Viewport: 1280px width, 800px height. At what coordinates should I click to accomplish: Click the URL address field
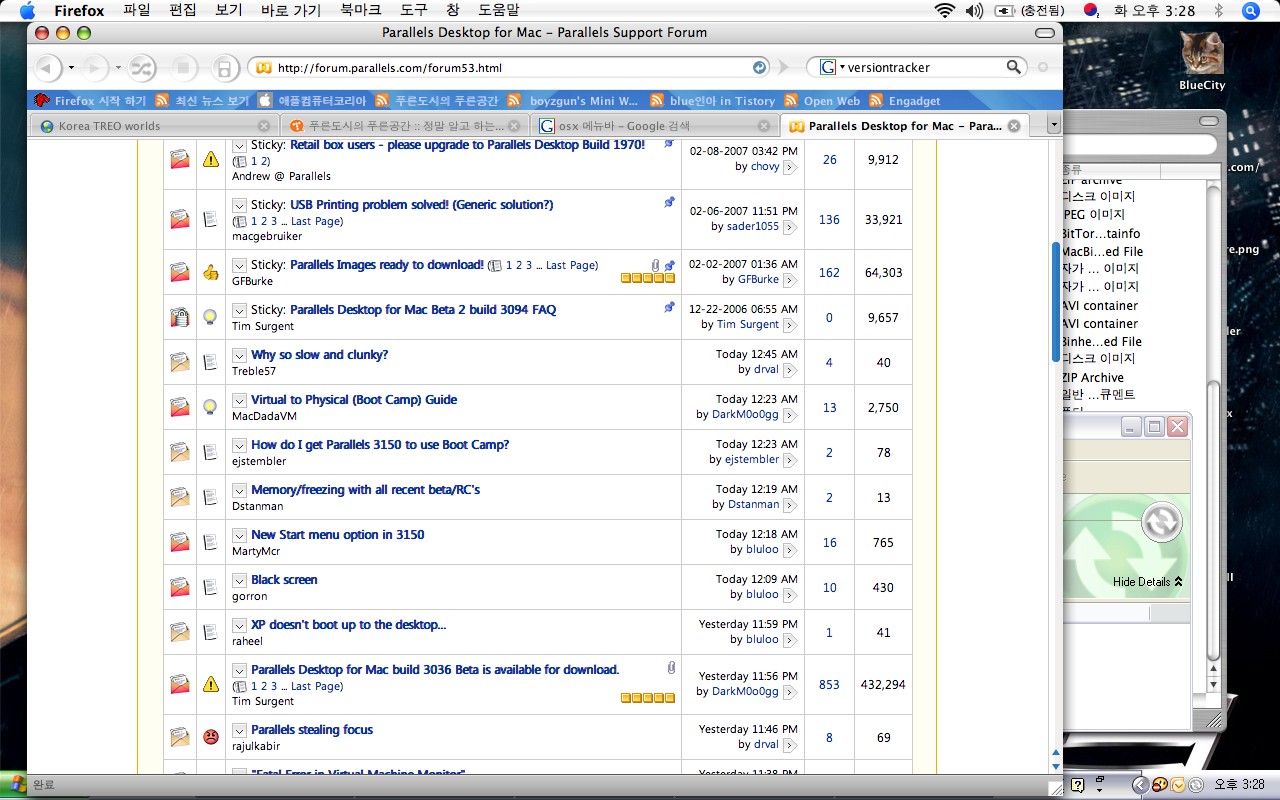coord(512,68)
